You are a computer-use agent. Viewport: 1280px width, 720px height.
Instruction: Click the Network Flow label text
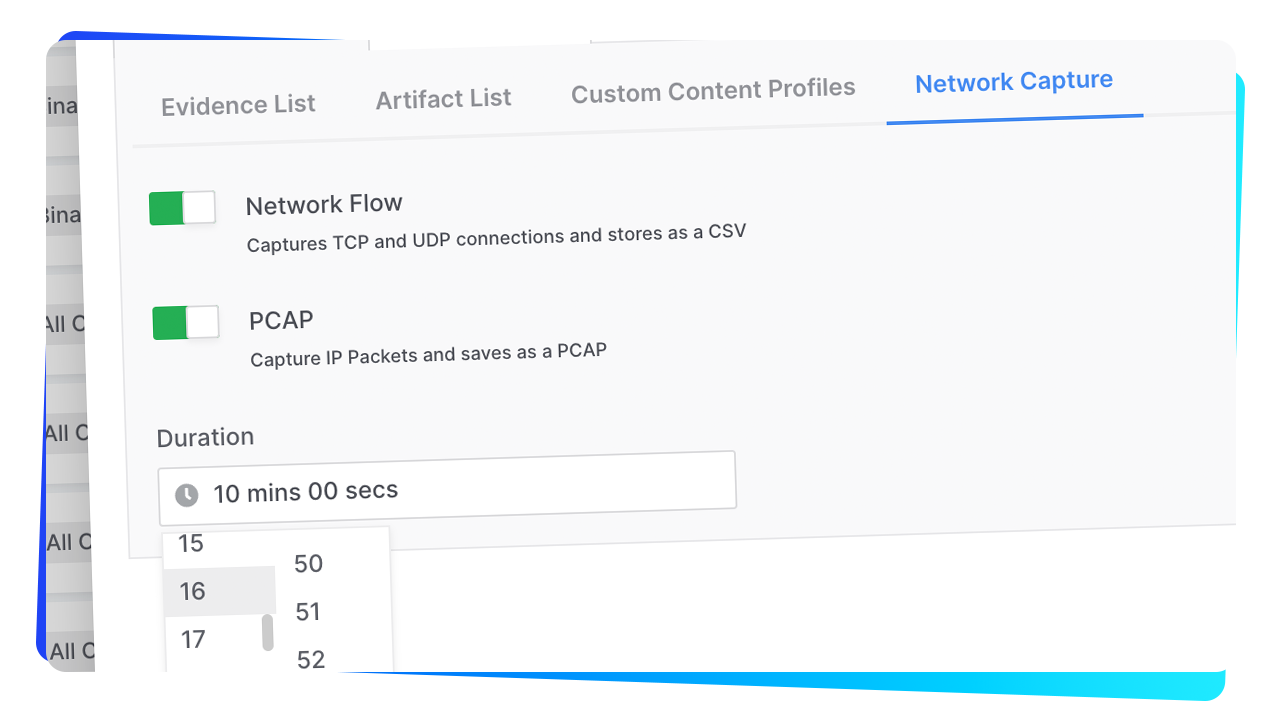[x=324, y=205]
